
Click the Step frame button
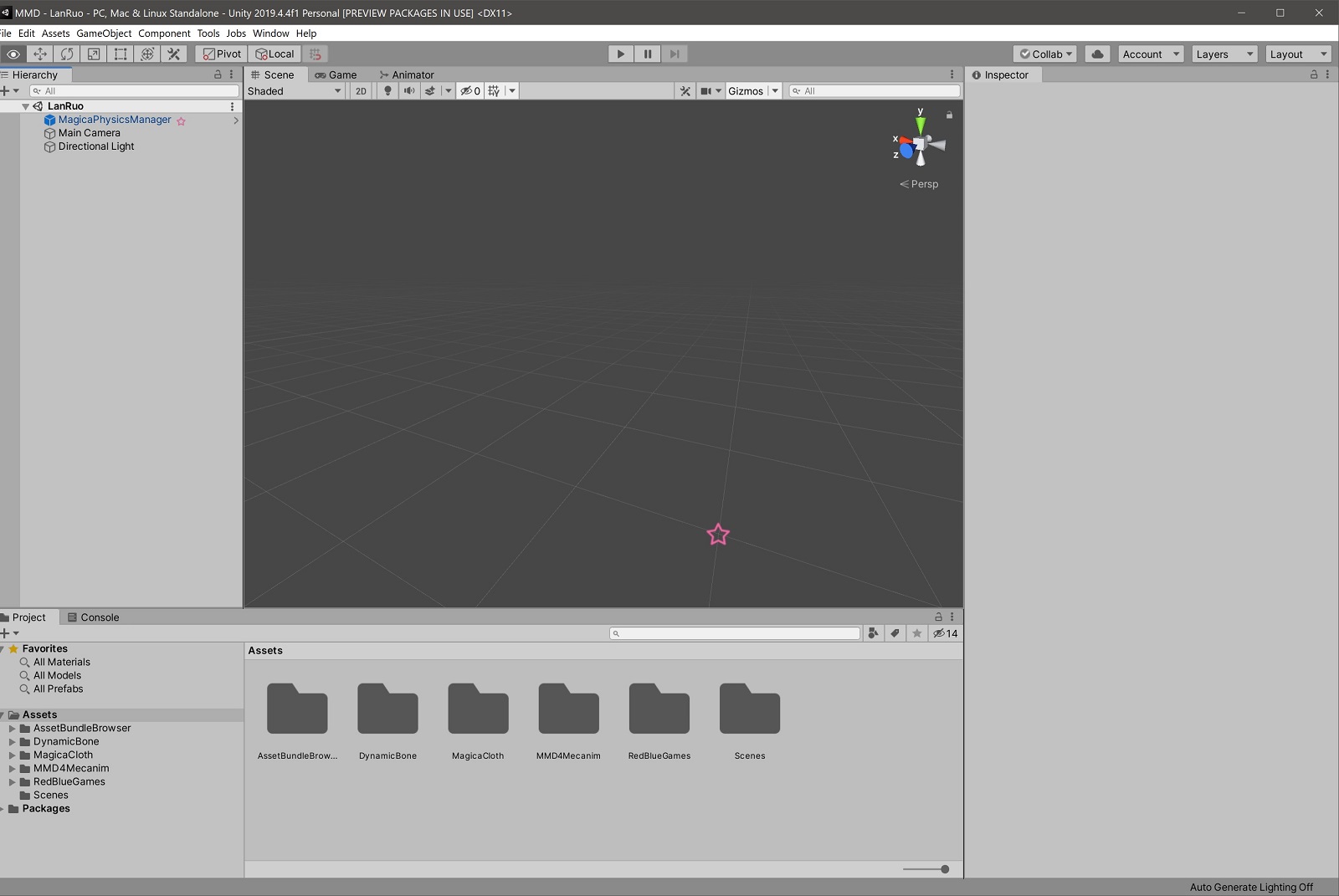point(674,54)
